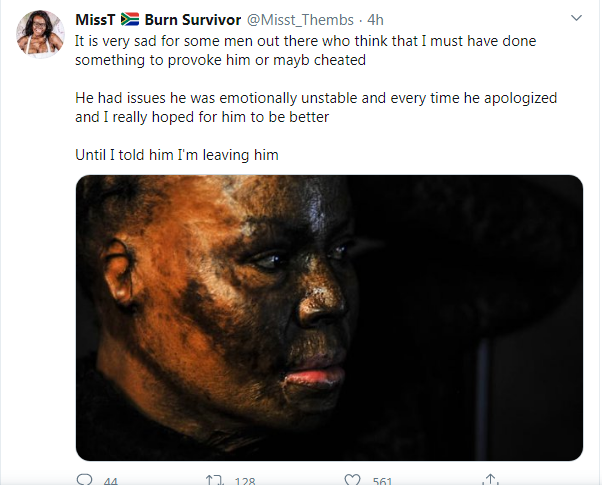Expand the tweet options chevron
The width and height of the screenshot is (602, 485).
[577, 19]
